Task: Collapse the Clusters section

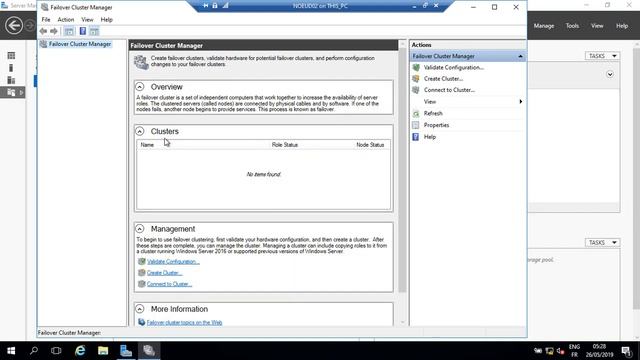Action: point(140,131)
